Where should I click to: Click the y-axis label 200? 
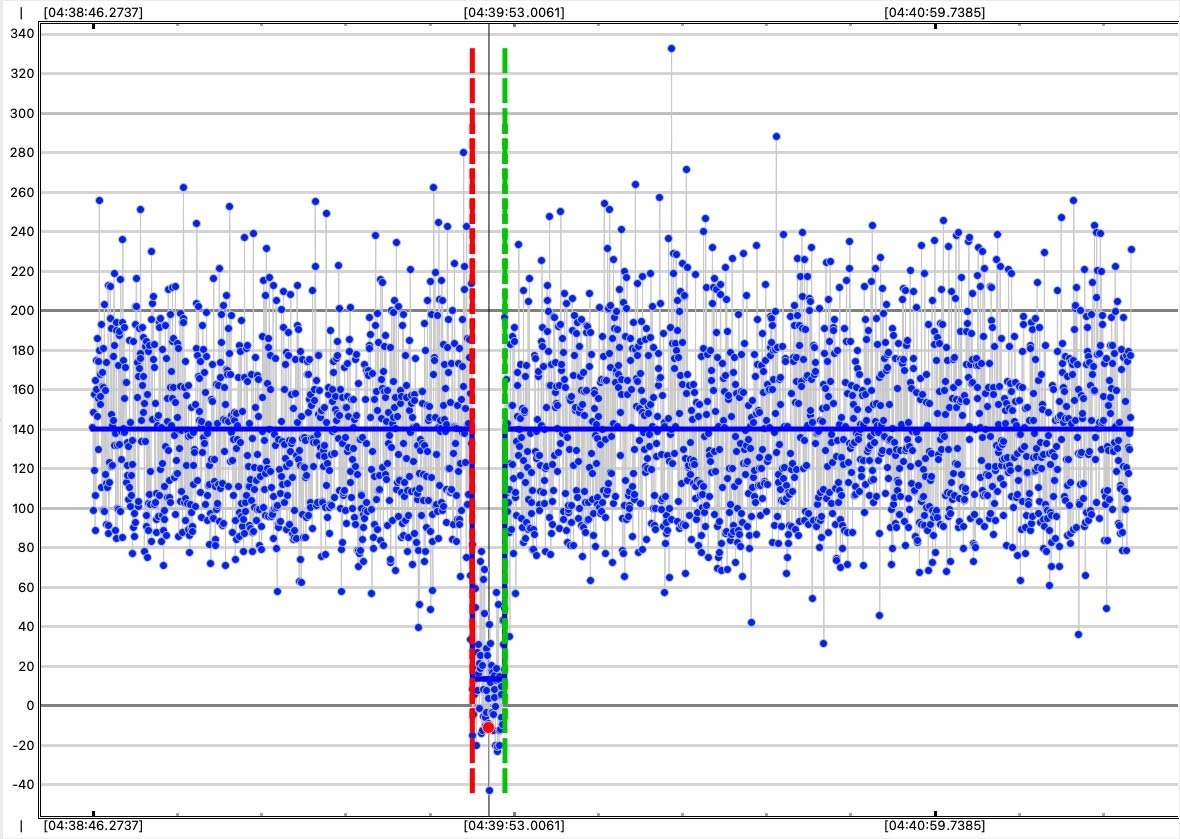pos(23,310)
